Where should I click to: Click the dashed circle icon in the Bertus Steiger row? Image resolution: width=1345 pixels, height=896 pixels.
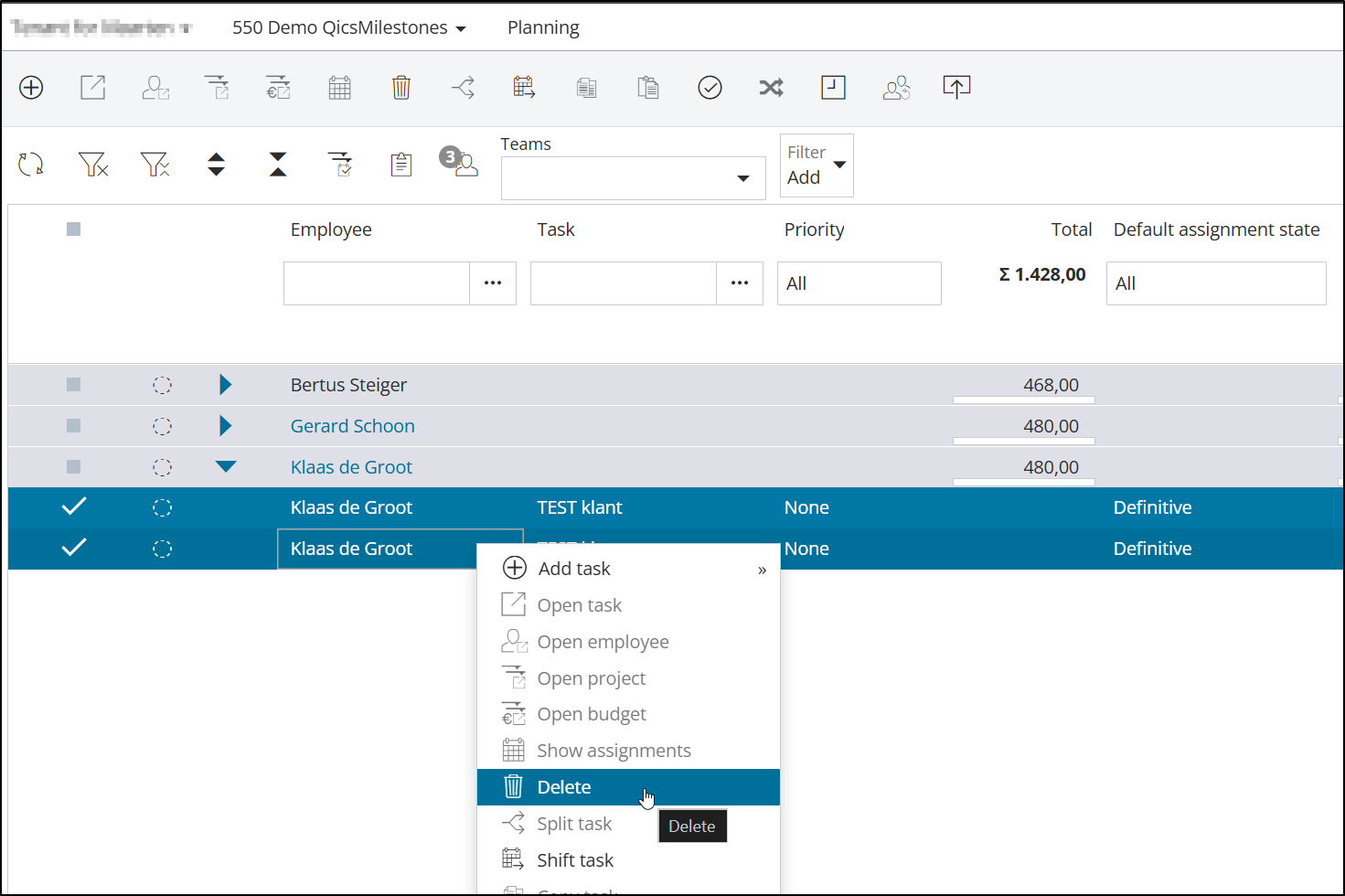162,385
